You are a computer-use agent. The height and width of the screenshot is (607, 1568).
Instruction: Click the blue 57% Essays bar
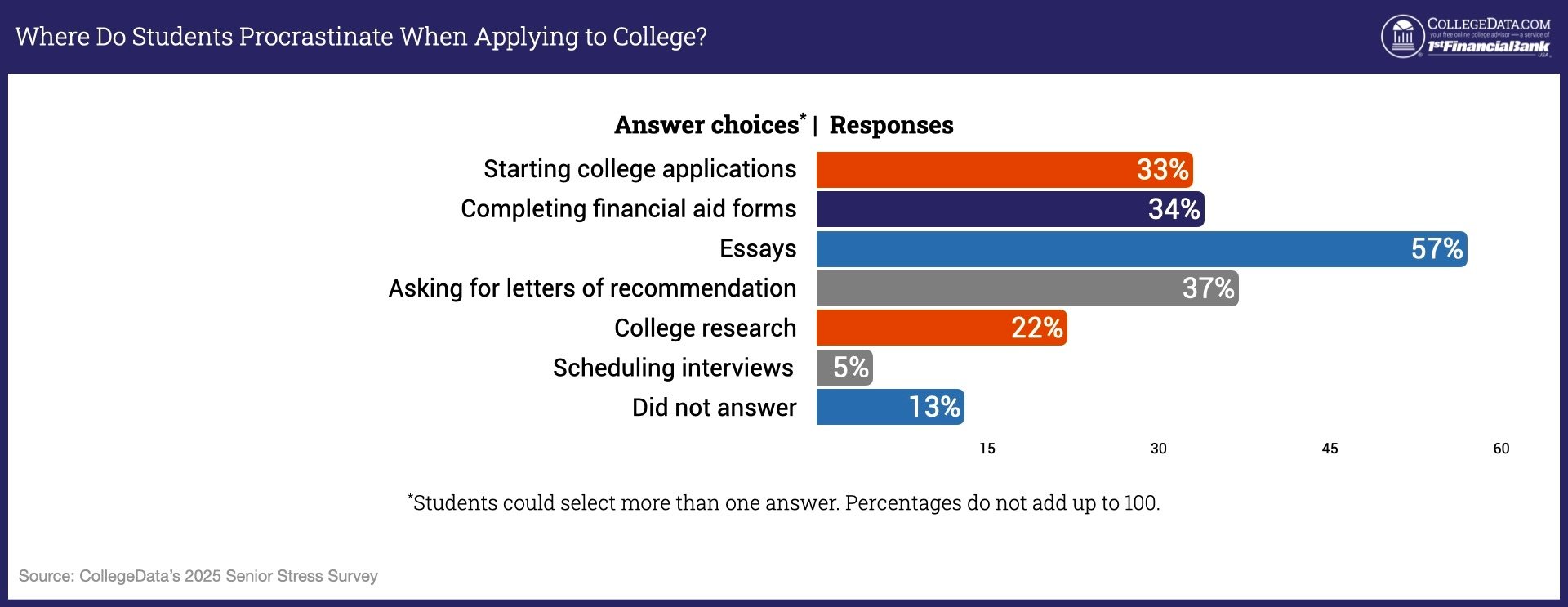coord(1141,249)
